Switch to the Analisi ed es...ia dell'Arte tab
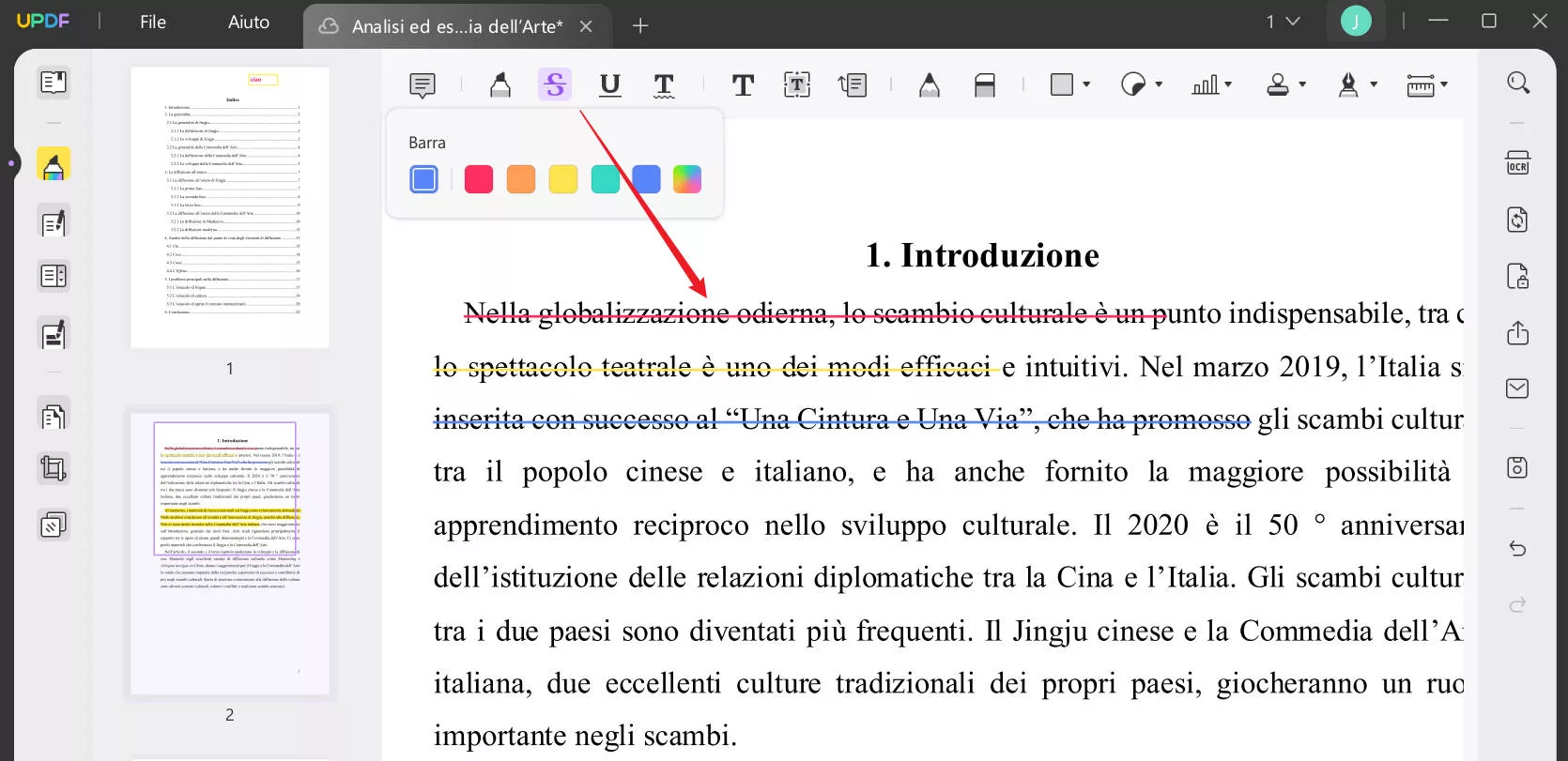1568x761 pixels. coord(457,26)
